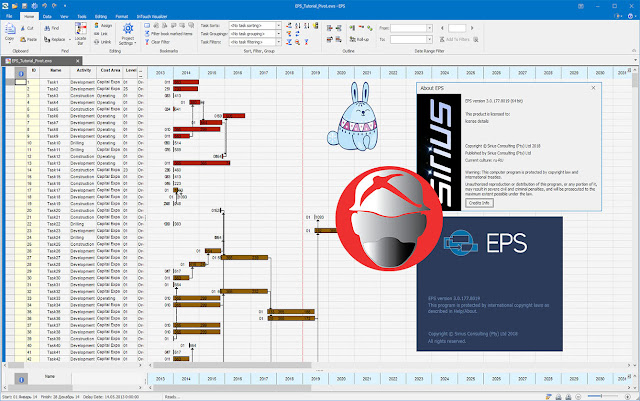Click the Paste icon

coord(23,40)
